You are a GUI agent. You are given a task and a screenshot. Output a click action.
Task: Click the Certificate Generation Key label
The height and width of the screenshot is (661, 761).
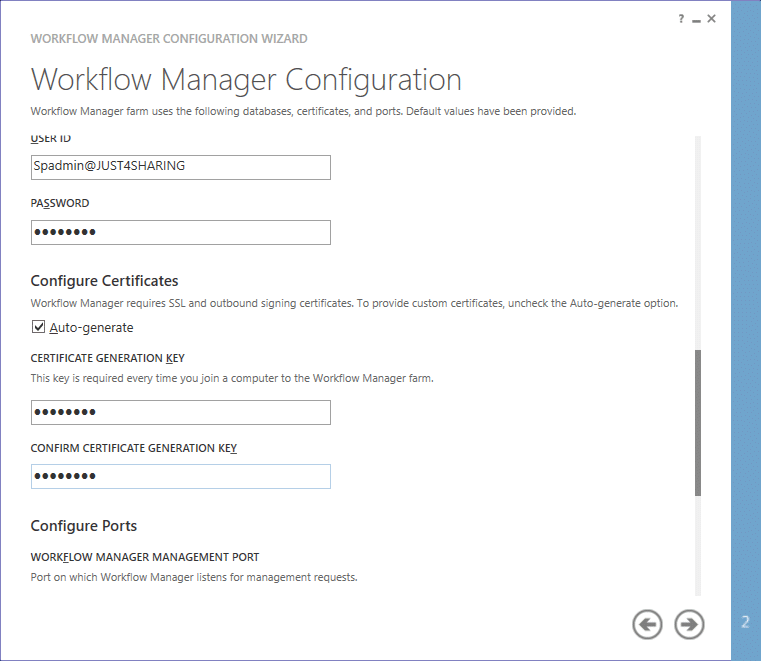(x=107, y=358)
